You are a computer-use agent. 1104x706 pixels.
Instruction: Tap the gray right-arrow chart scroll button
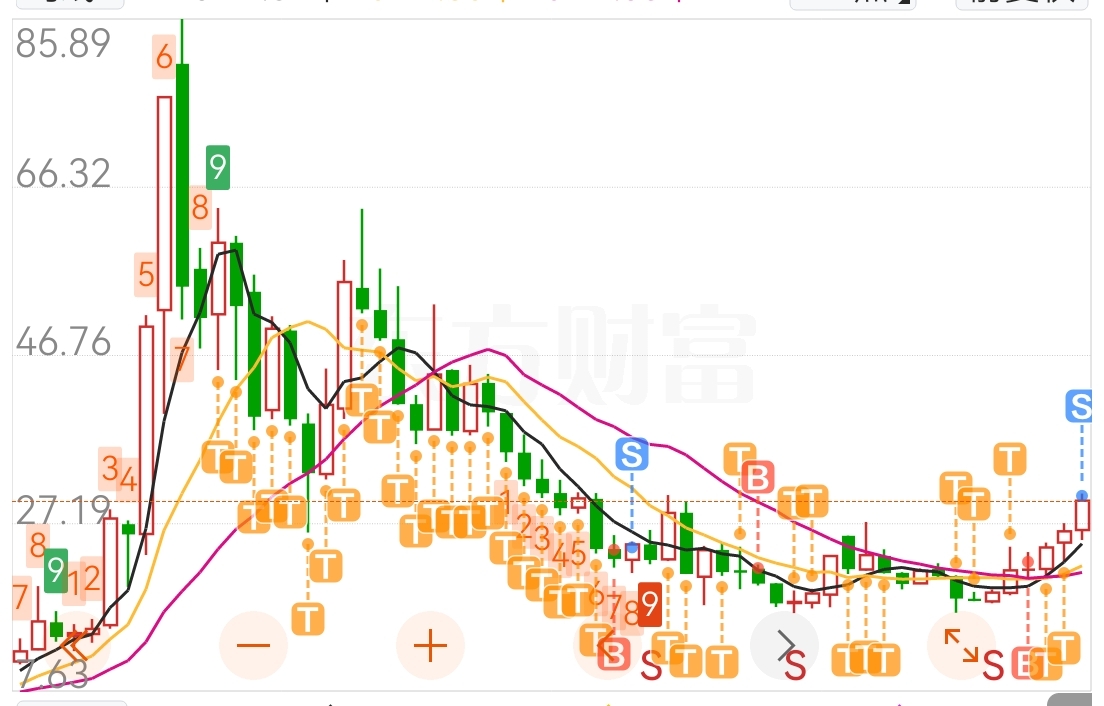click(784, 645)
